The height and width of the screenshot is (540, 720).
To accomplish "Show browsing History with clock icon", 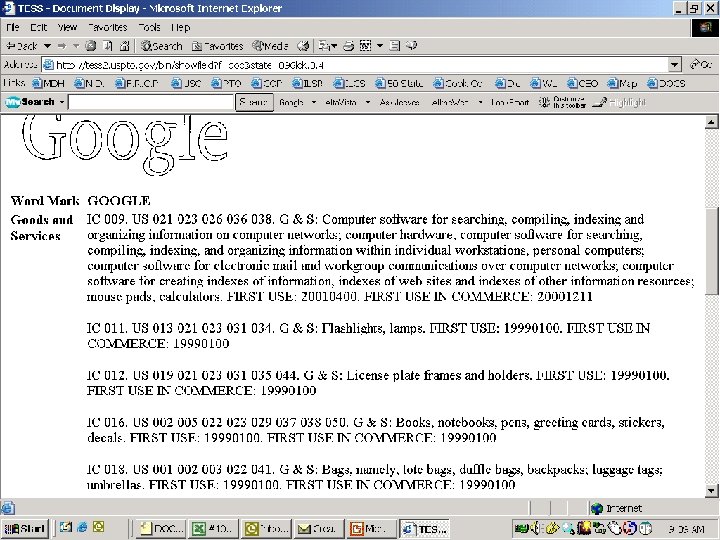I will (x=303, y=46).
